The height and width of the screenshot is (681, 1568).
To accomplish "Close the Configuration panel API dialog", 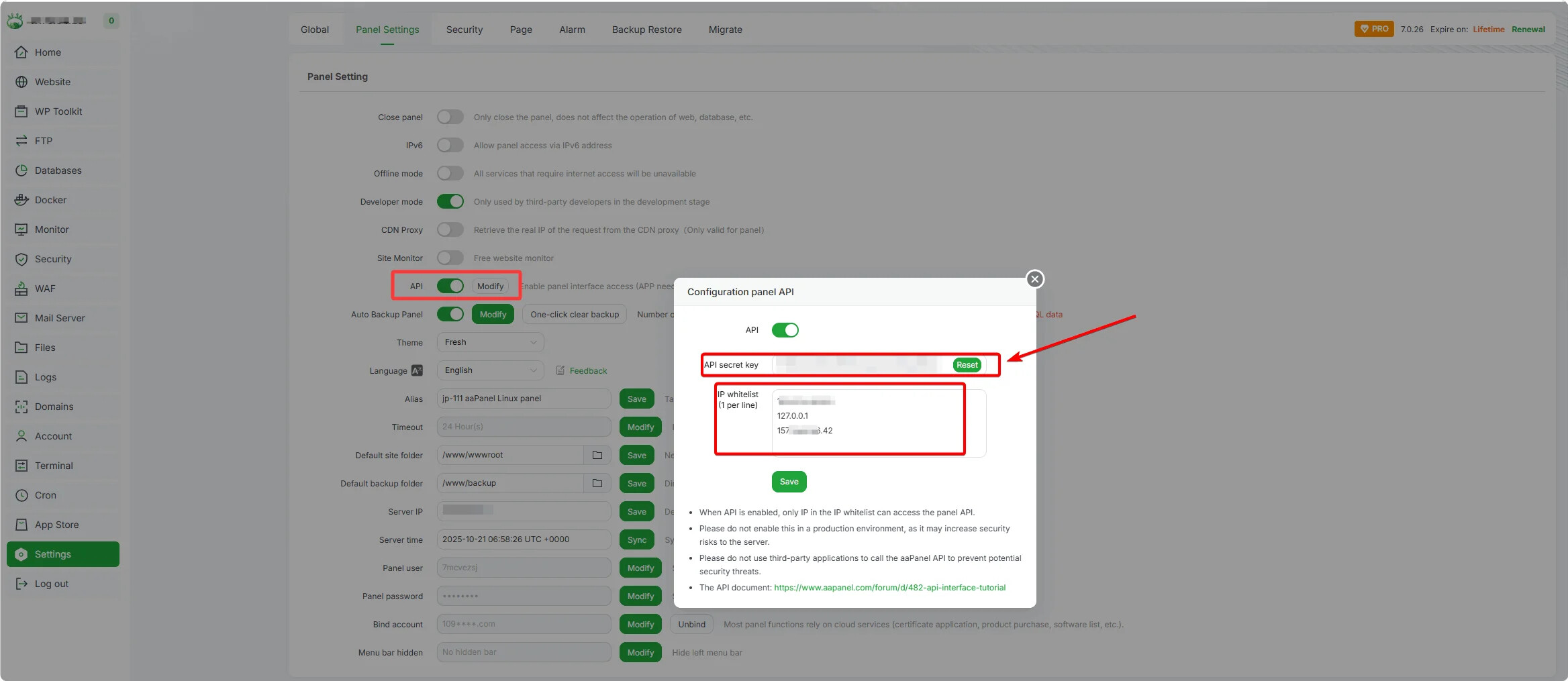I will pos(1034,279).
